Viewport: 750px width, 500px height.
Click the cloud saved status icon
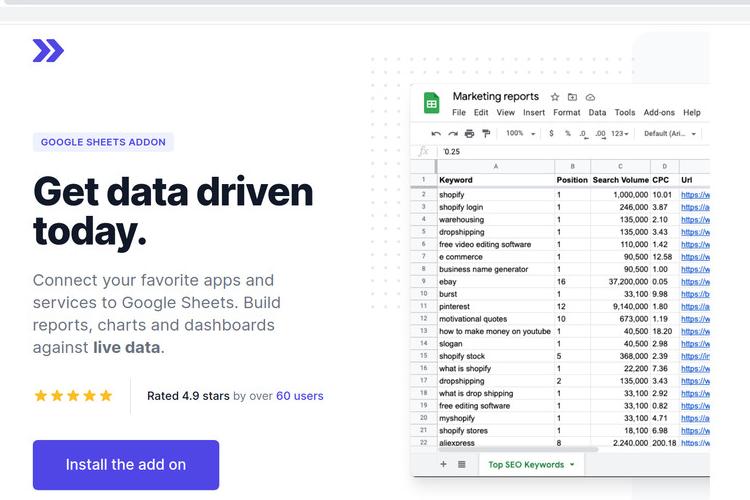point(590,97)
